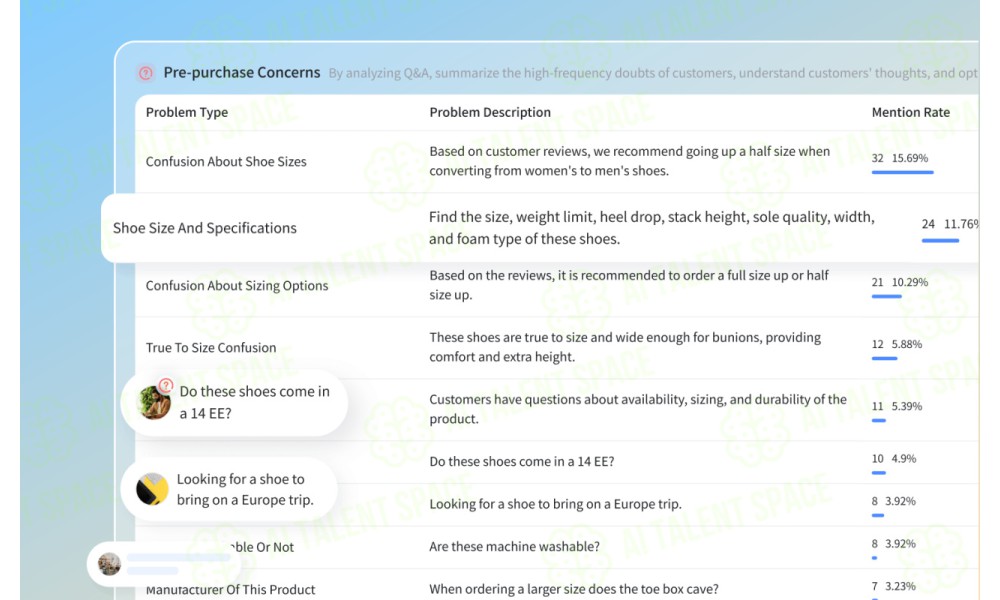Select the Confusion About Shoe Sizes row label

[226, 162]
